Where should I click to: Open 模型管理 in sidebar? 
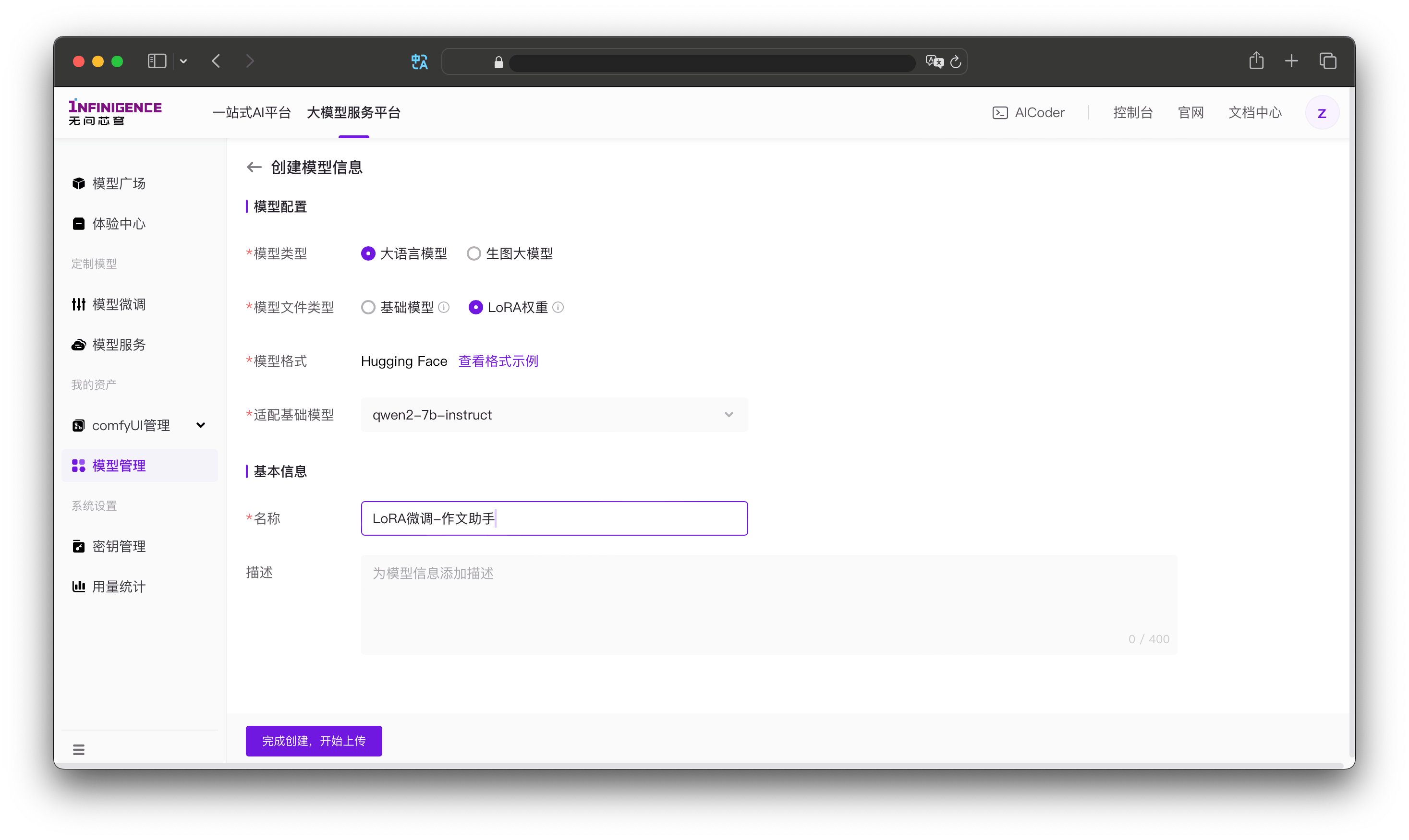click(139, 465)
